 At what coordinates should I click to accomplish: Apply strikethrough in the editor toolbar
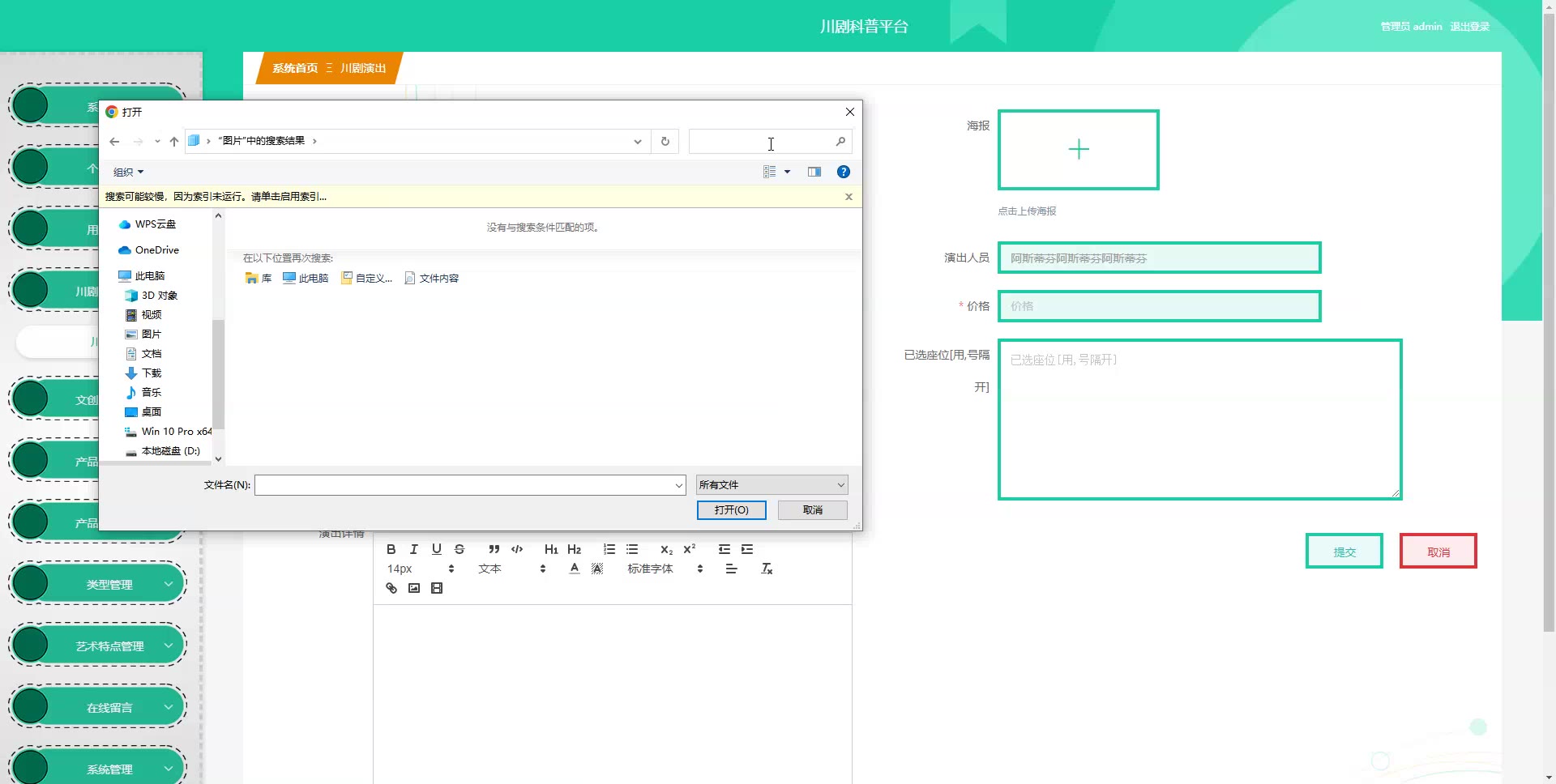coord(460,549)
